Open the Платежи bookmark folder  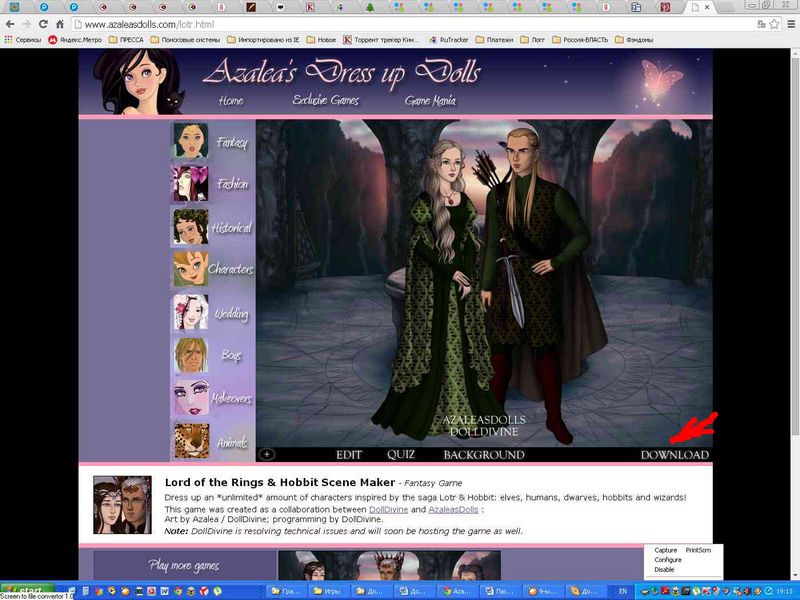[x=494, y=39]
